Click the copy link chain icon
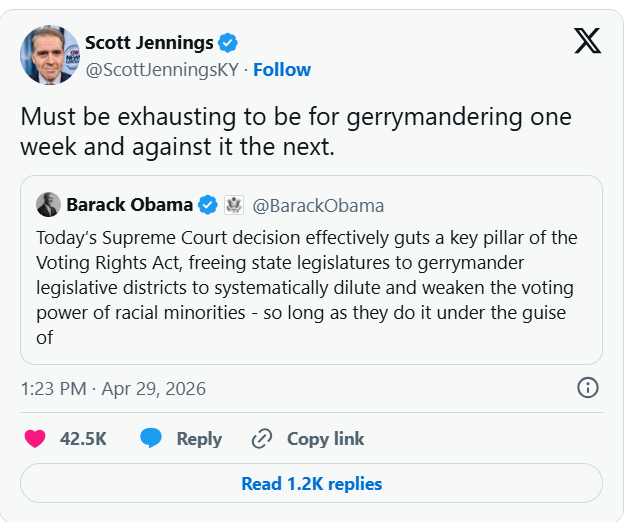Viewport: 642px width, 522px height. (262, 438)
